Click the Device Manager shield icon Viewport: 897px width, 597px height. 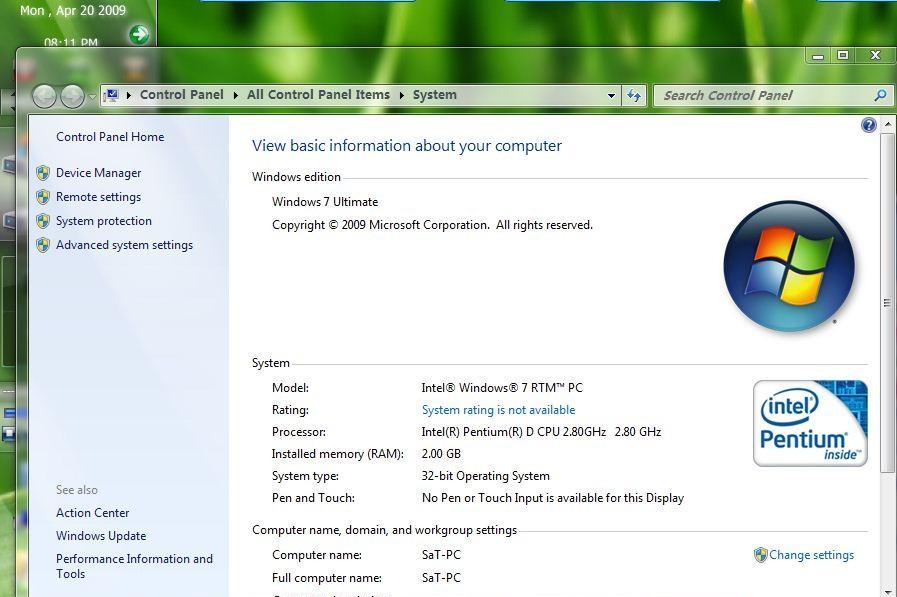[43, 173]
